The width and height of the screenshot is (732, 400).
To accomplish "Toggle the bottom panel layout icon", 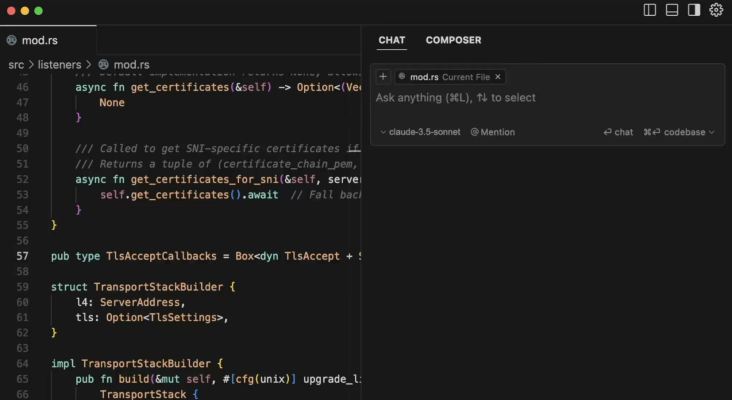I will [672, 10].
